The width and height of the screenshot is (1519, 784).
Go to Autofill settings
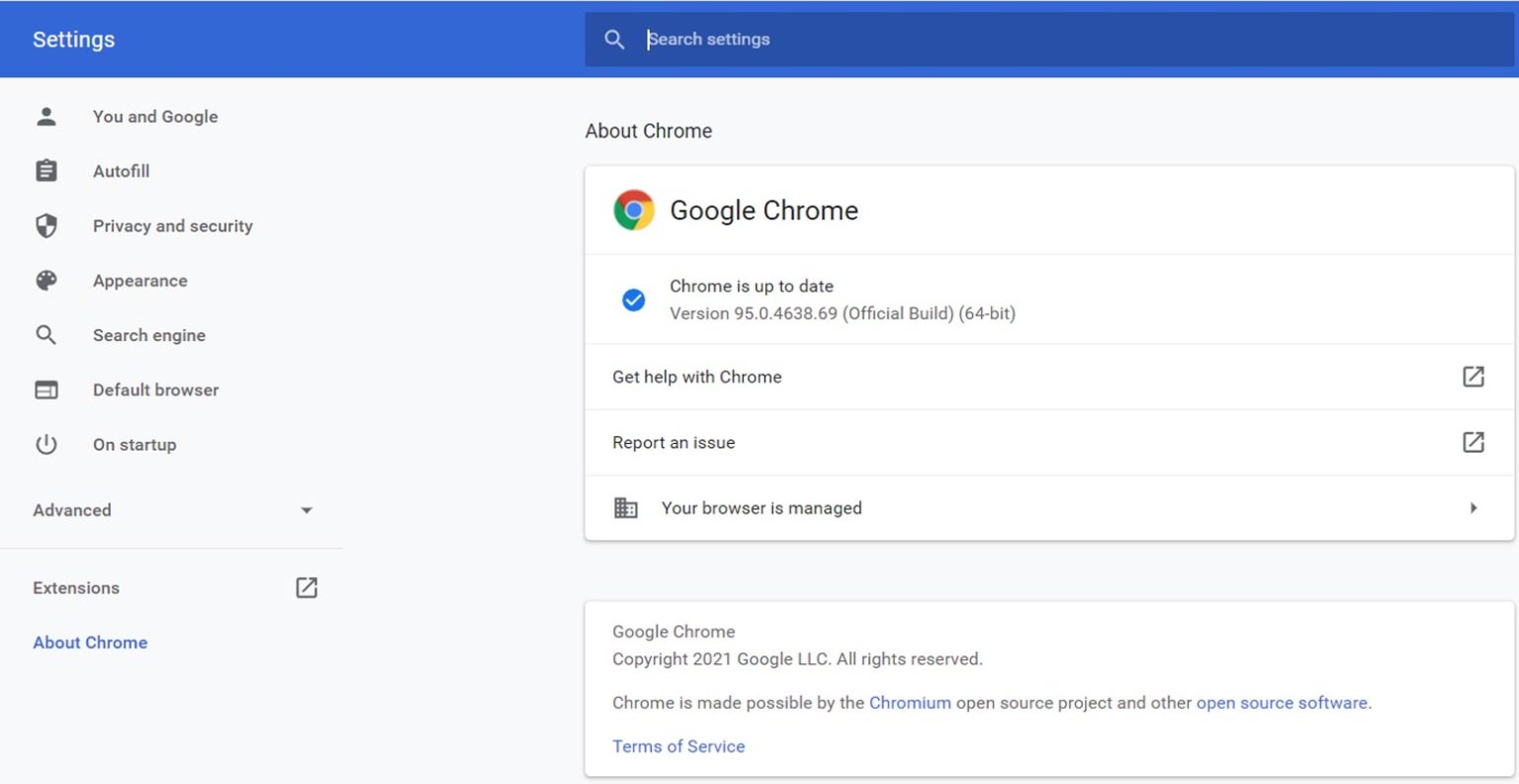point(122,171)
